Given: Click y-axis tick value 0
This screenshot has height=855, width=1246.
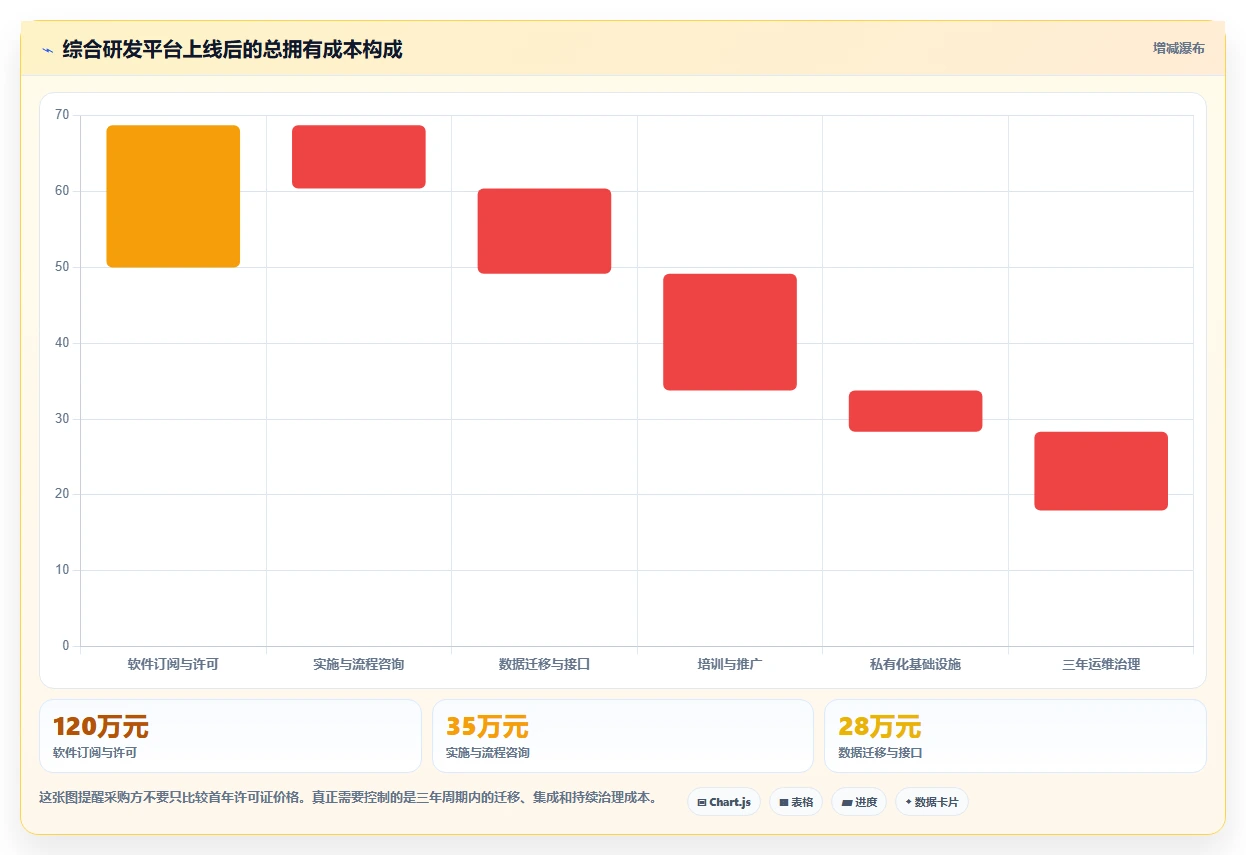Looking at the screenshot, I should click(x=66, y=646).
